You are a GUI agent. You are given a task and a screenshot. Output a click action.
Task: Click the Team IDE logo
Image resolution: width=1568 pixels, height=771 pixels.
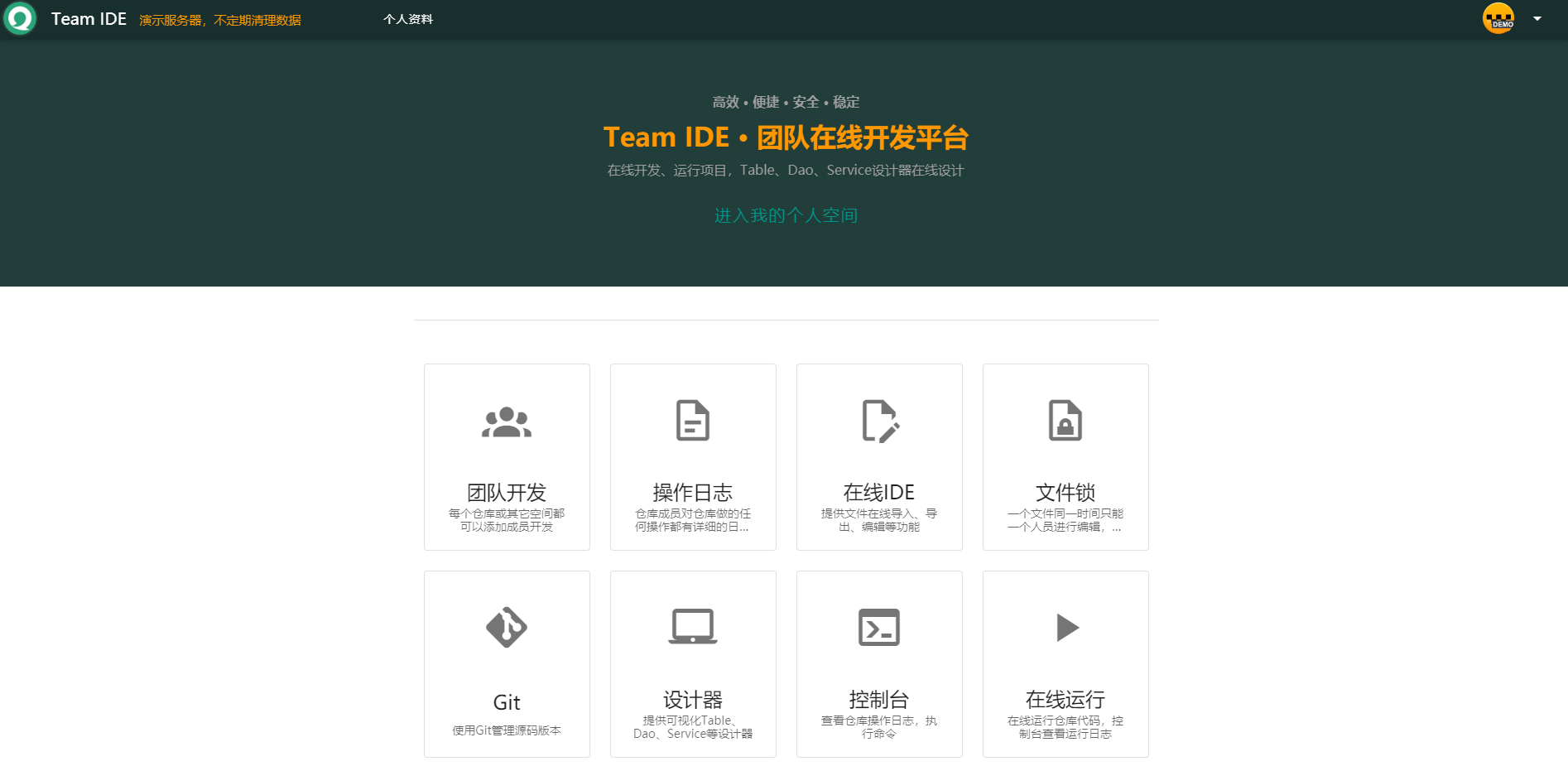[x=20, y=18]
